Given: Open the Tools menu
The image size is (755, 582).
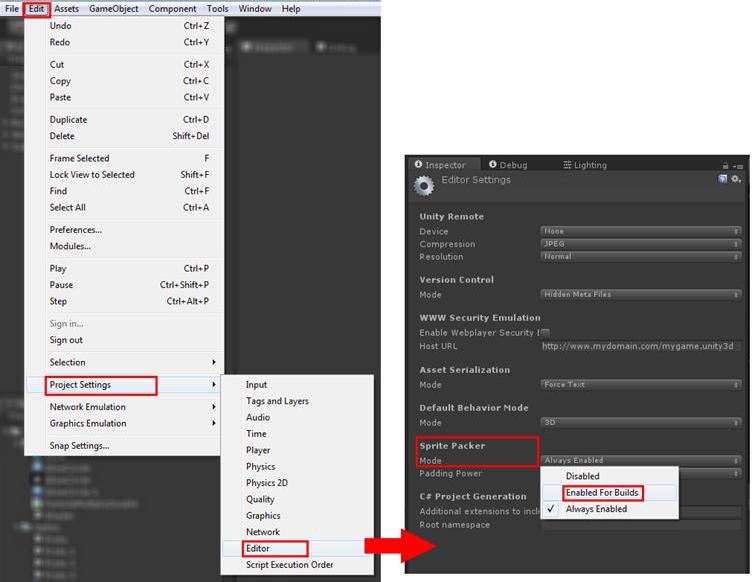Looking at the screenshot, I should [x=218, y=9].
